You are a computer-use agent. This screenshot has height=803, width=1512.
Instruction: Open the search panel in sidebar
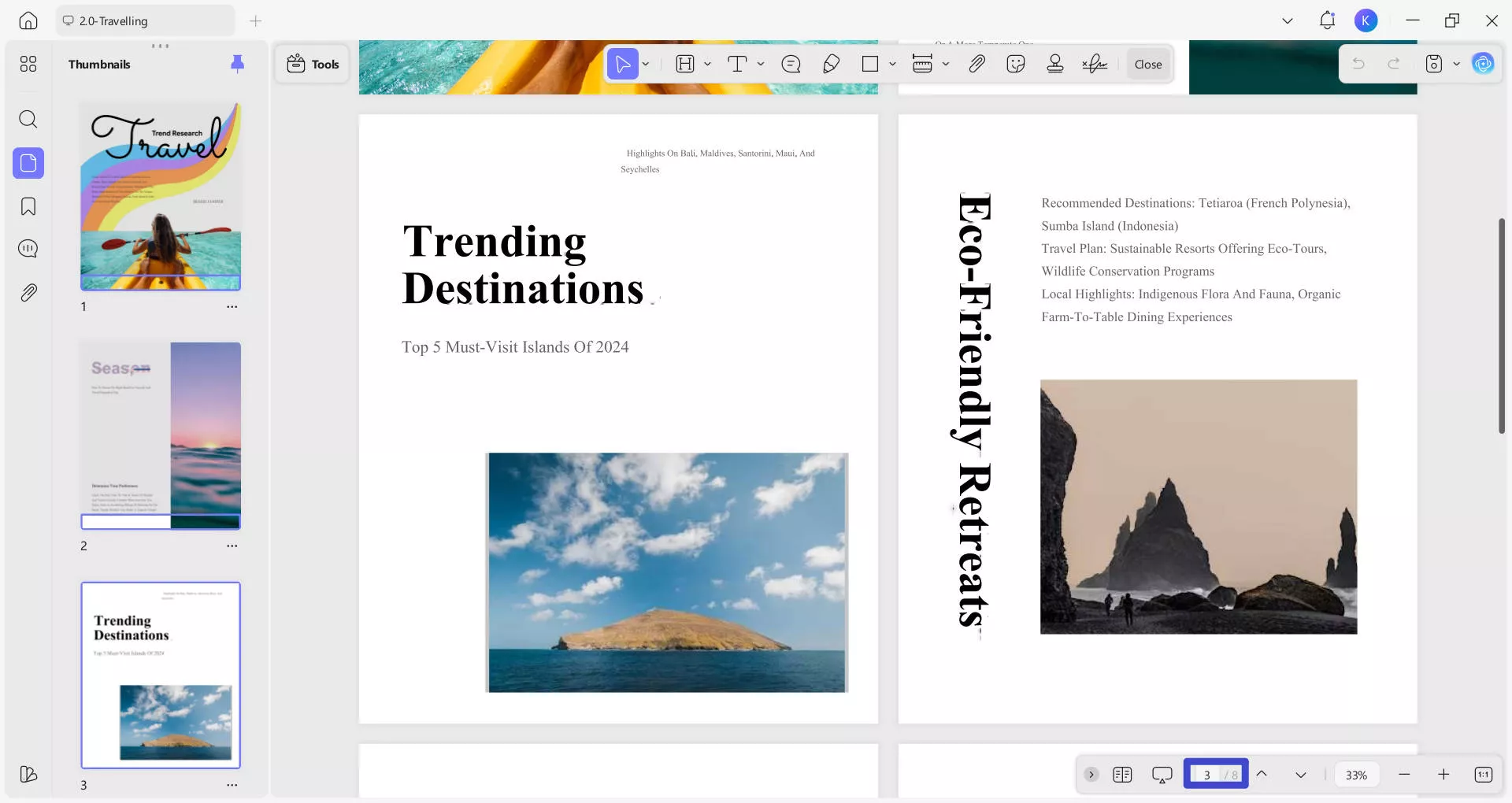pyautogui.click(x=28, y=119)
